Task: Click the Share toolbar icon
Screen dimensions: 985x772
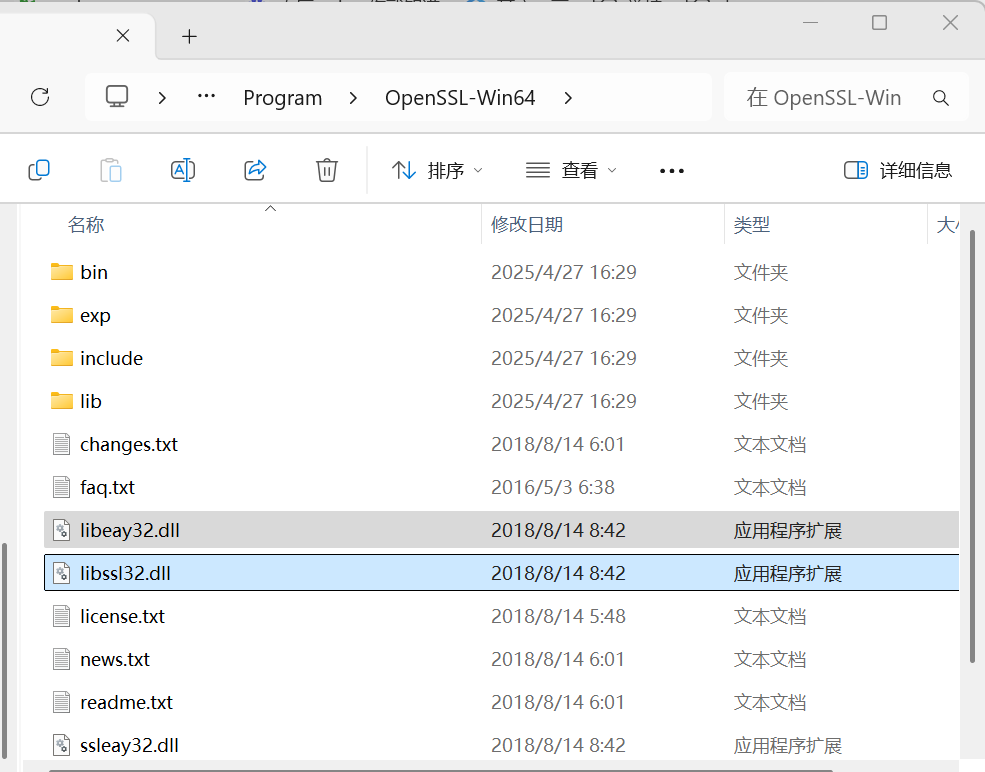Action: pyautogui.click(x=255, y=170)
